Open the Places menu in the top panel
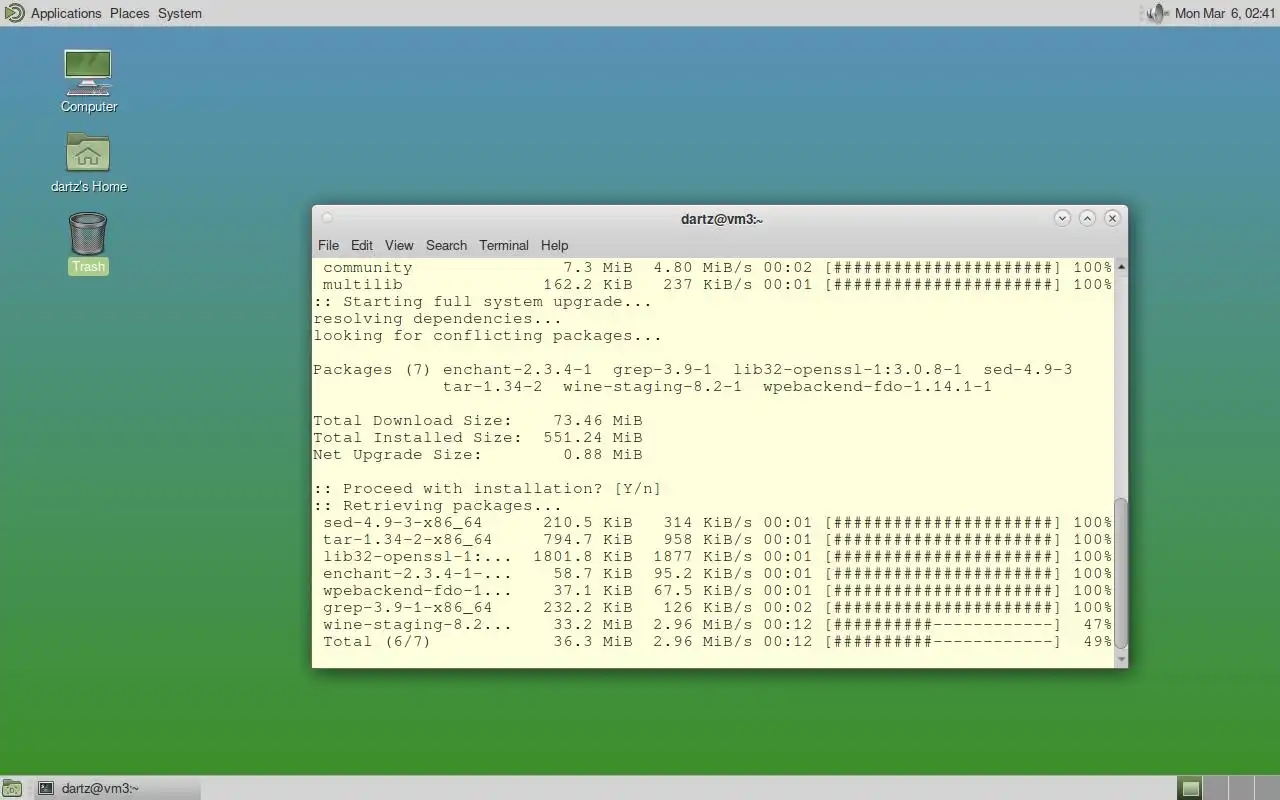The image size is (1280, 800). point(129,13)
